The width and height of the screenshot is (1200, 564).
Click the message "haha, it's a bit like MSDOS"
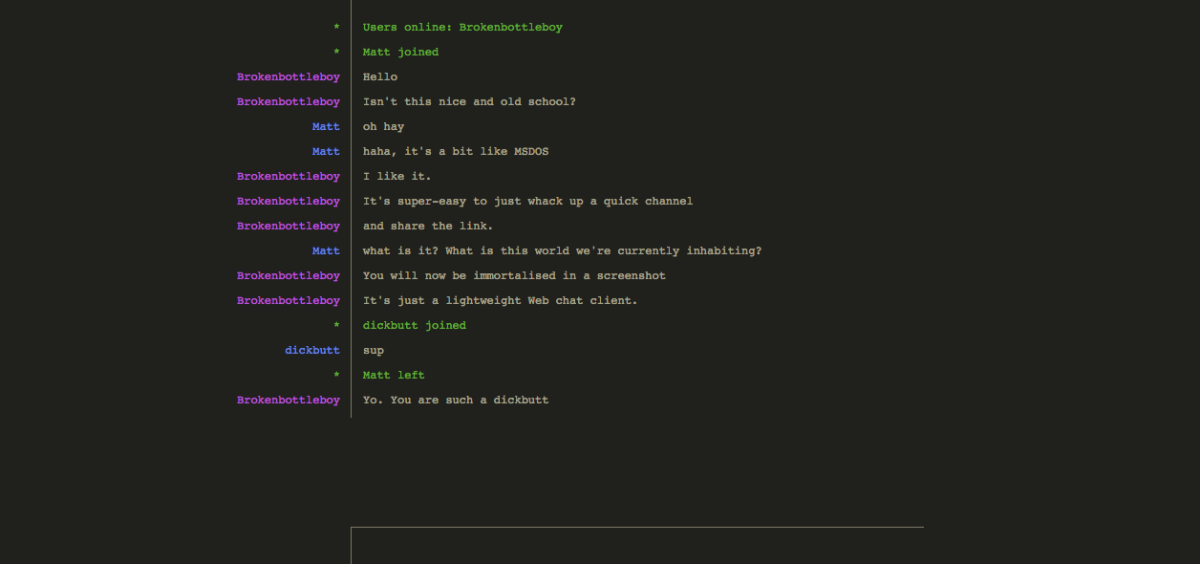click(x=455, y=152)
